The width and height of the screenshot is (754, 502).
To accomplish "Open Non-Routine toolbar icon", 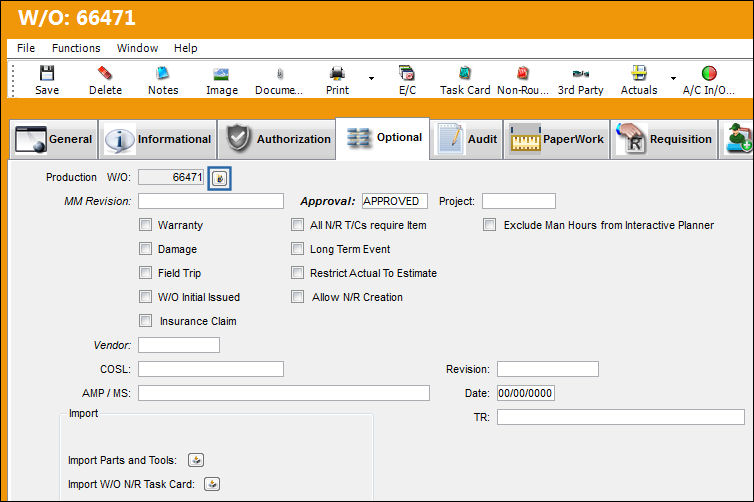I will (523, 74).
